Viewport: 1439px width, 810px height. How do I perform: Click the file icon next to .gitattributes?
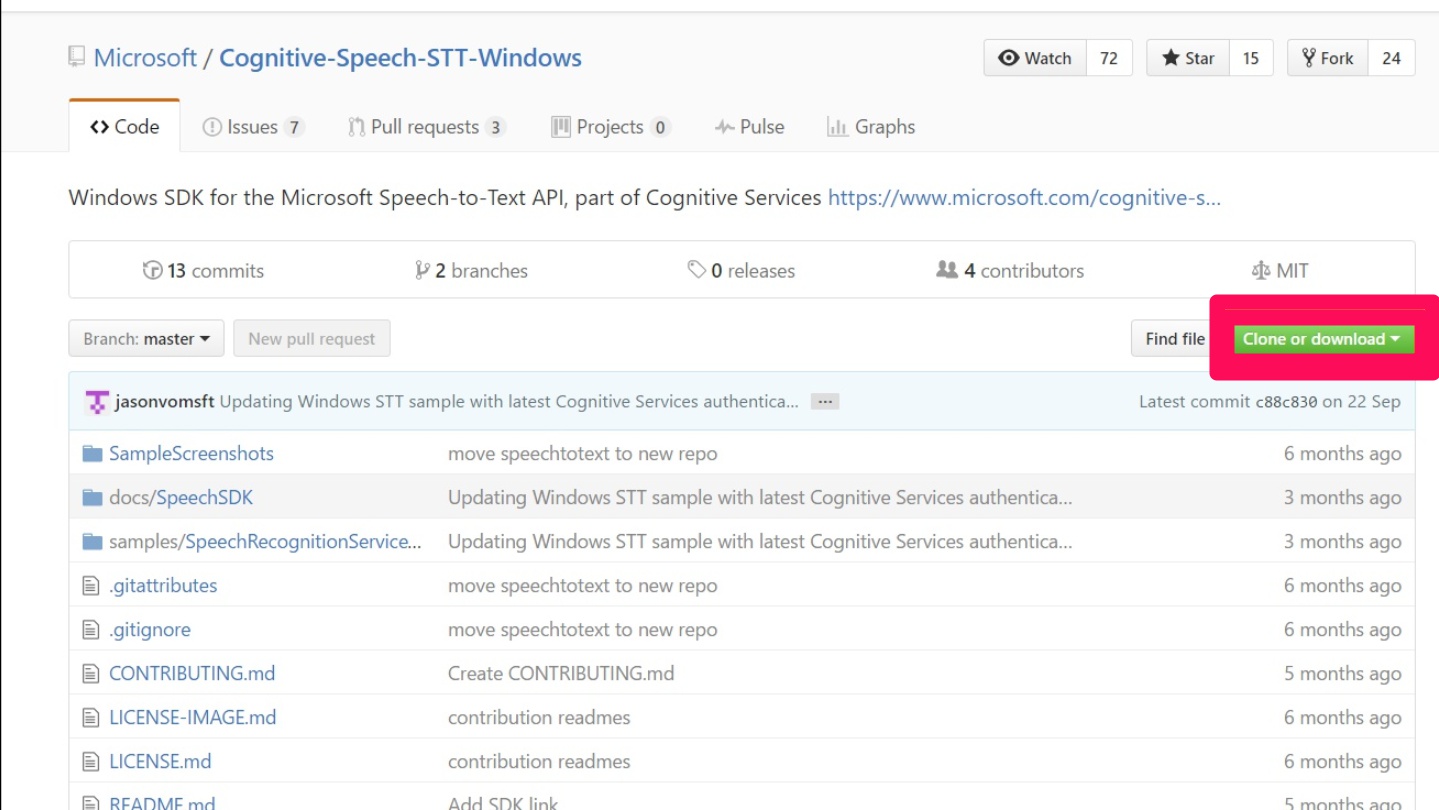(91, 586)
